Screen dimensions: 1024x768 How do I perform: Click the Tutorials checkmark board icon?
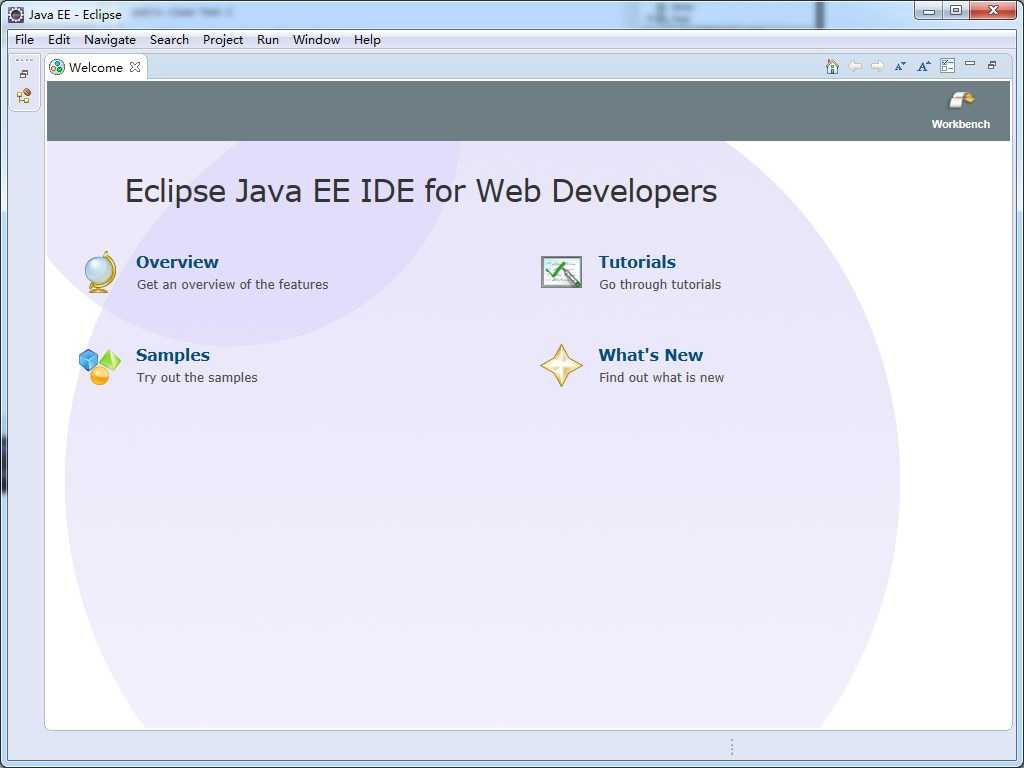tap(561, 272)
